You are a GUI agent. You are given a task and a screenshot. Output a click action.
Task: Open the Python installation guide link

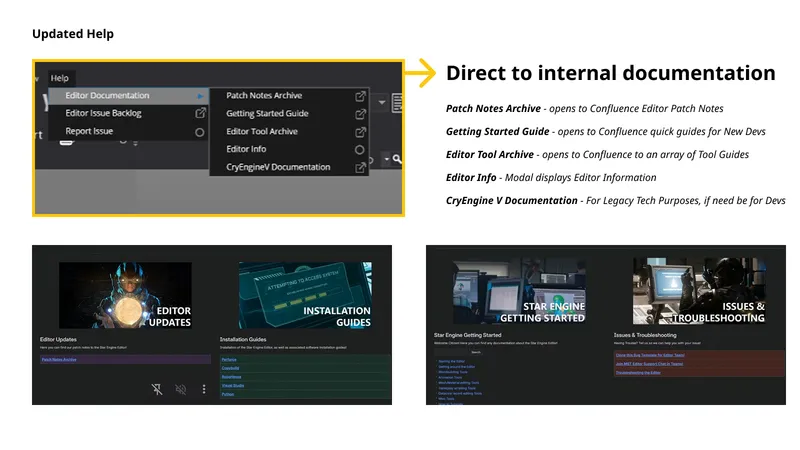click(x=228, y=394)
